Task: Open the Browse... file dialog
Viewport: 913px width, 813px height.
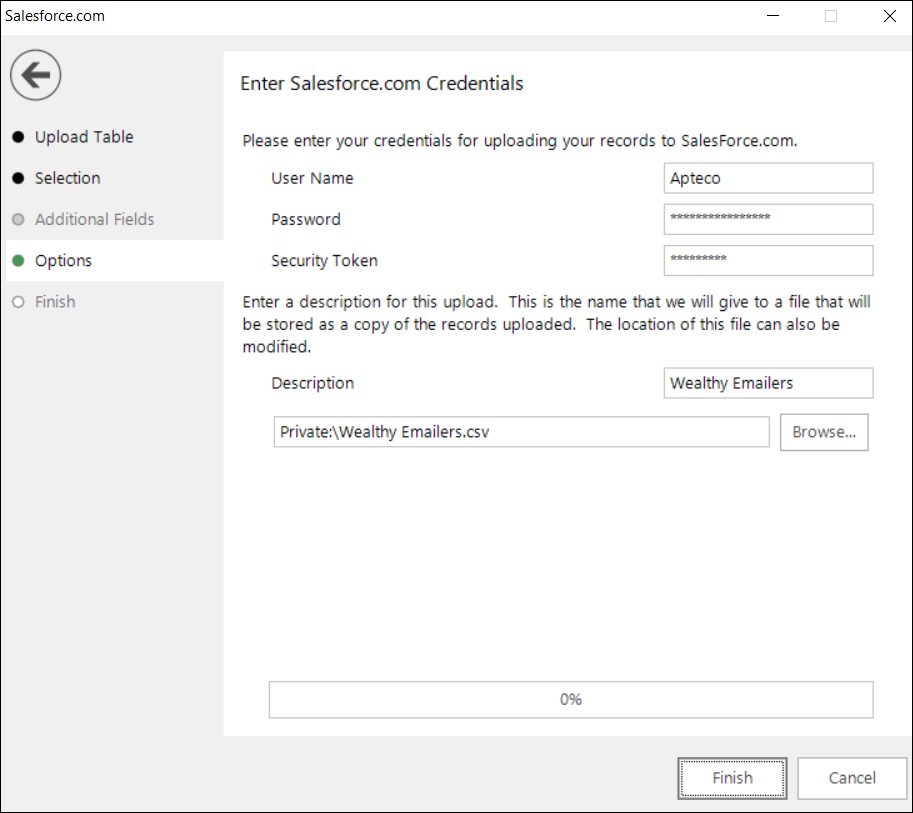Action: click(824, 432)
